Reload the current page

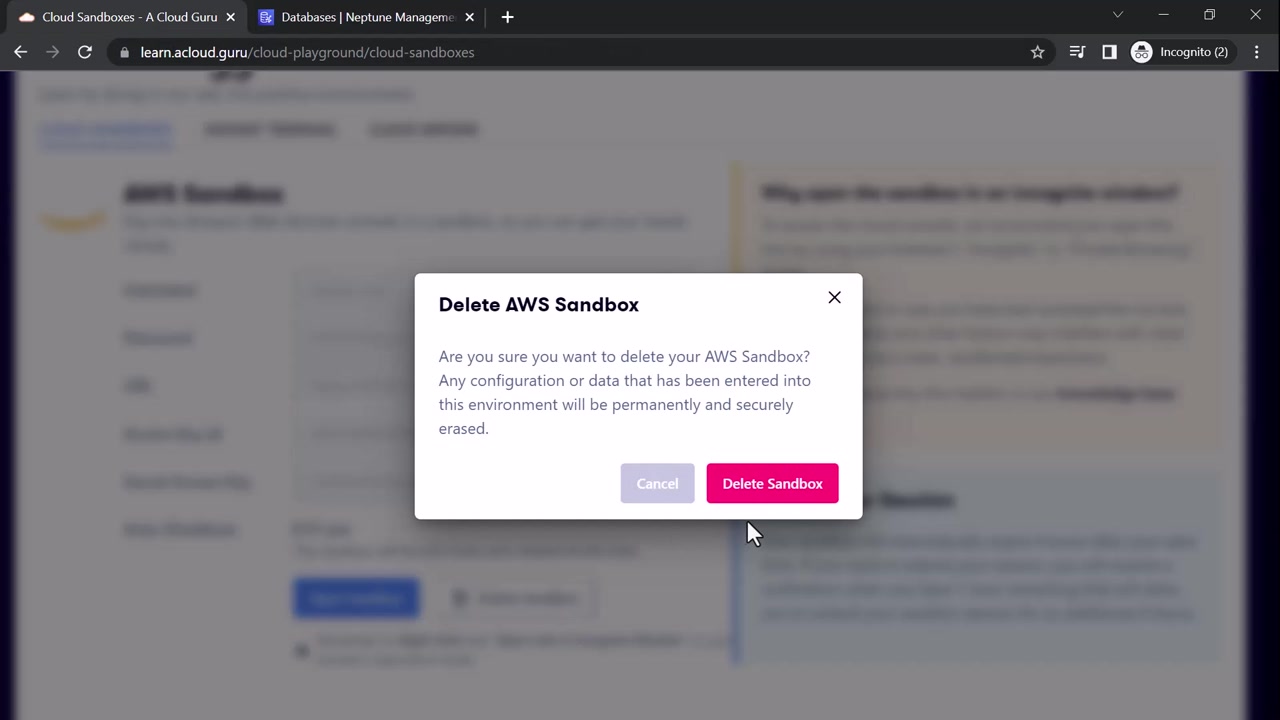click(x=85, y=52)
